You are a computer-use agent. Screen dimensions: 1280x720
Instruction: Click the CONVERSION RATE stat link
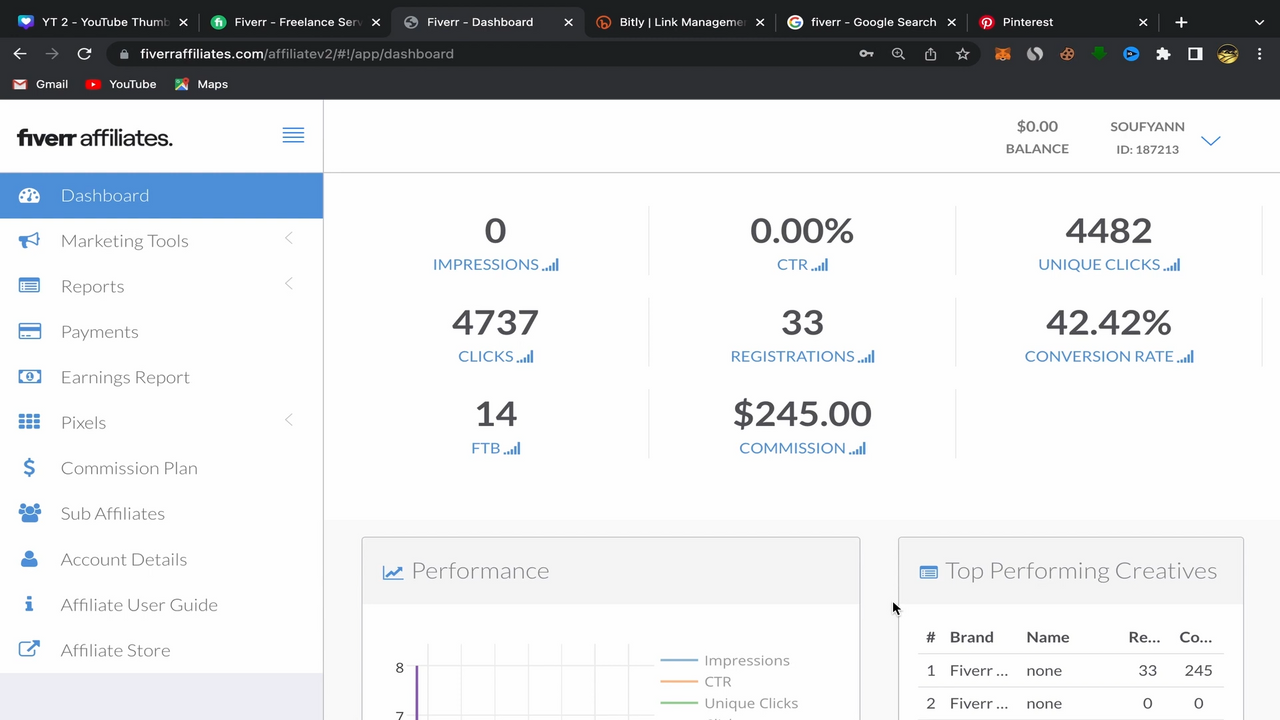(1109, 356)
